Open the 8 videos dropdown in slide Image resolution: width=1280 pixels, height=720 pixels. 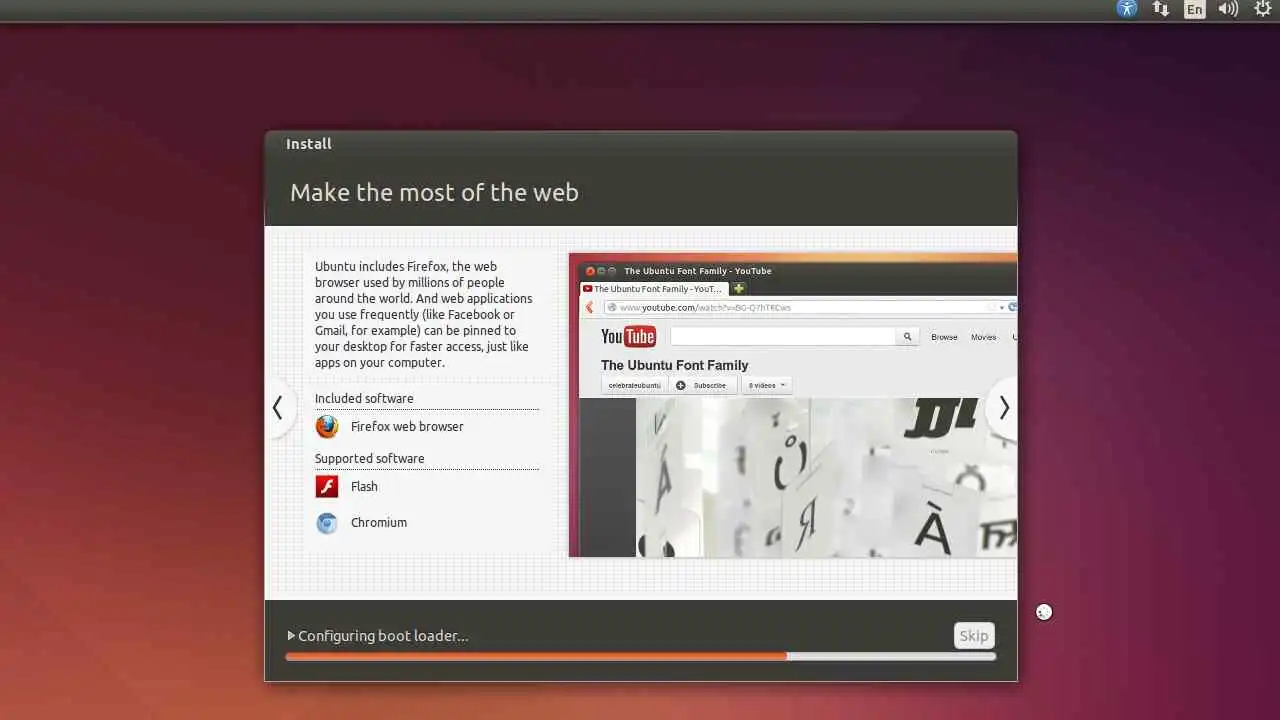[x=766, y=385]
